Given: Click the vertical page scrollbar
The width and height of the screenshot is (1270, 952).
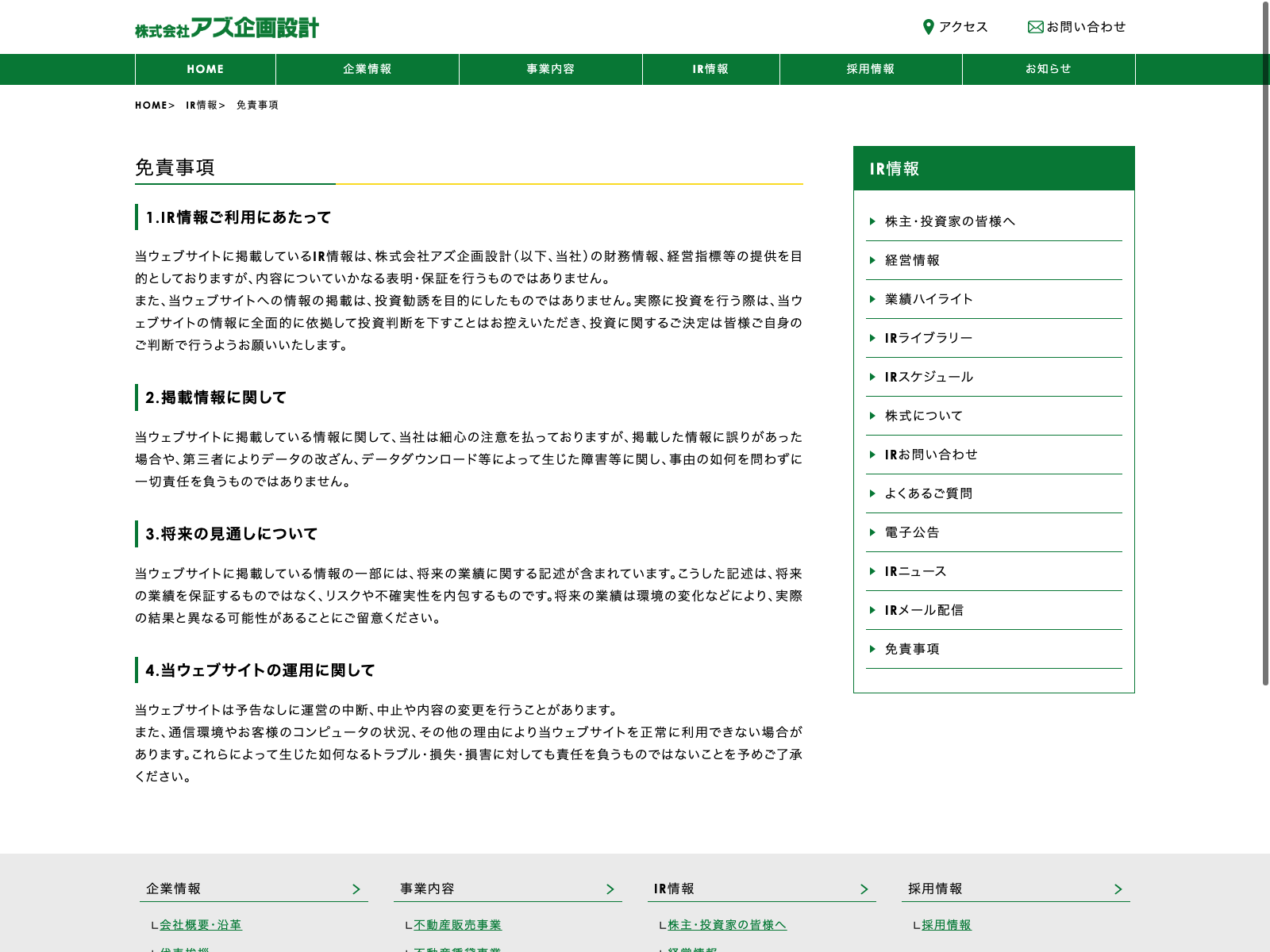Looking at the screenshot, I should point(1265,341).
